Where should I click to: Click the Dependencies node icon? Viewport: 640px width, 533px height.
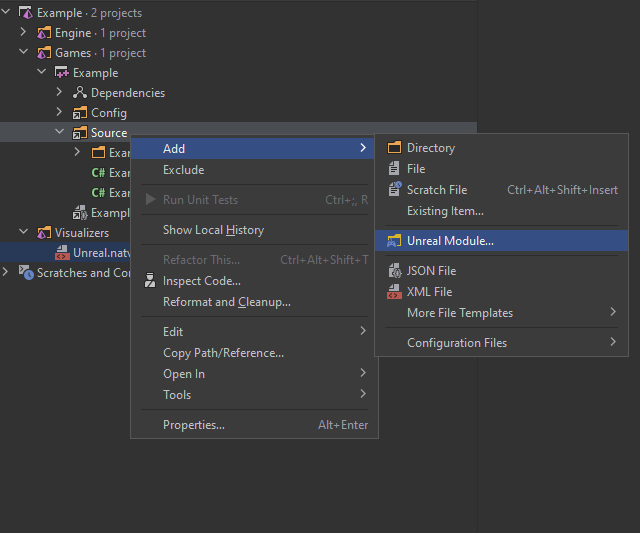(80, 93)
